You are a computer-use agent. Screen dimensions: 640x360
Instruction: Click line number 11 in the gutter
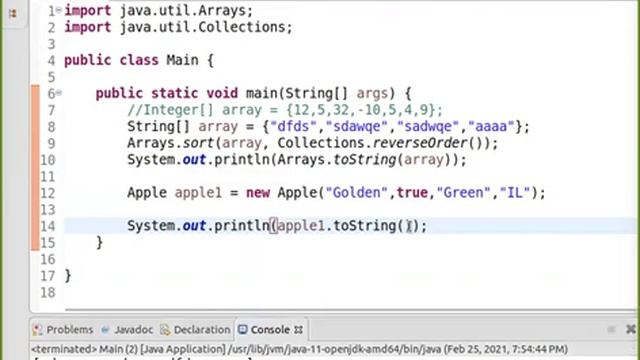(48, 177)
